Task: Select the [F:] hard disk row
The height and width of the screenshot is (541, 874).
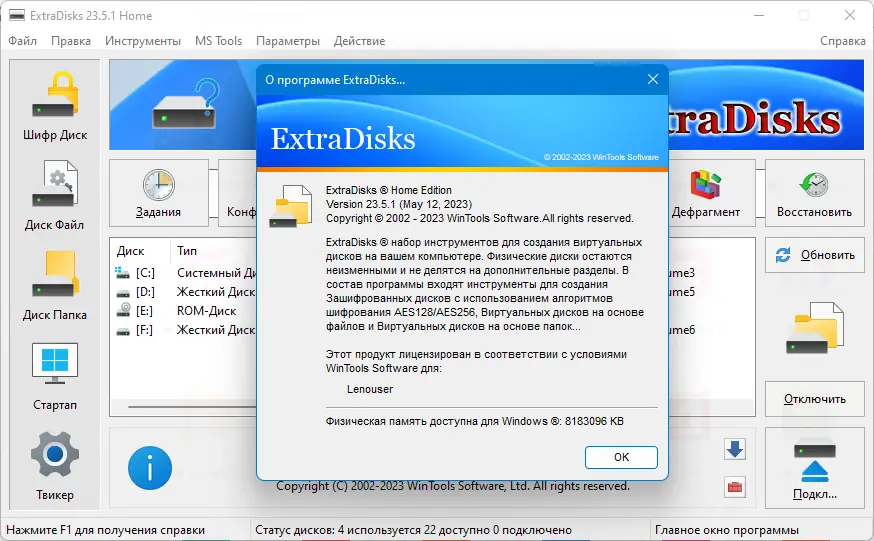Action: [x=184, y=330]
